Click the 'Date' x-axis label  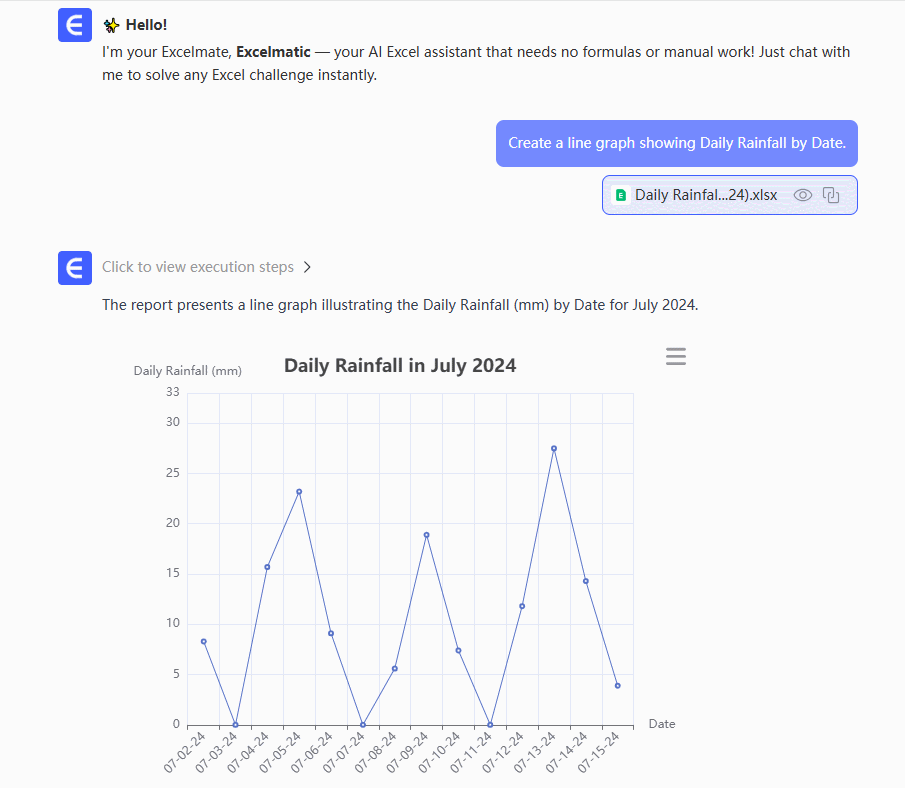(662, 723)
